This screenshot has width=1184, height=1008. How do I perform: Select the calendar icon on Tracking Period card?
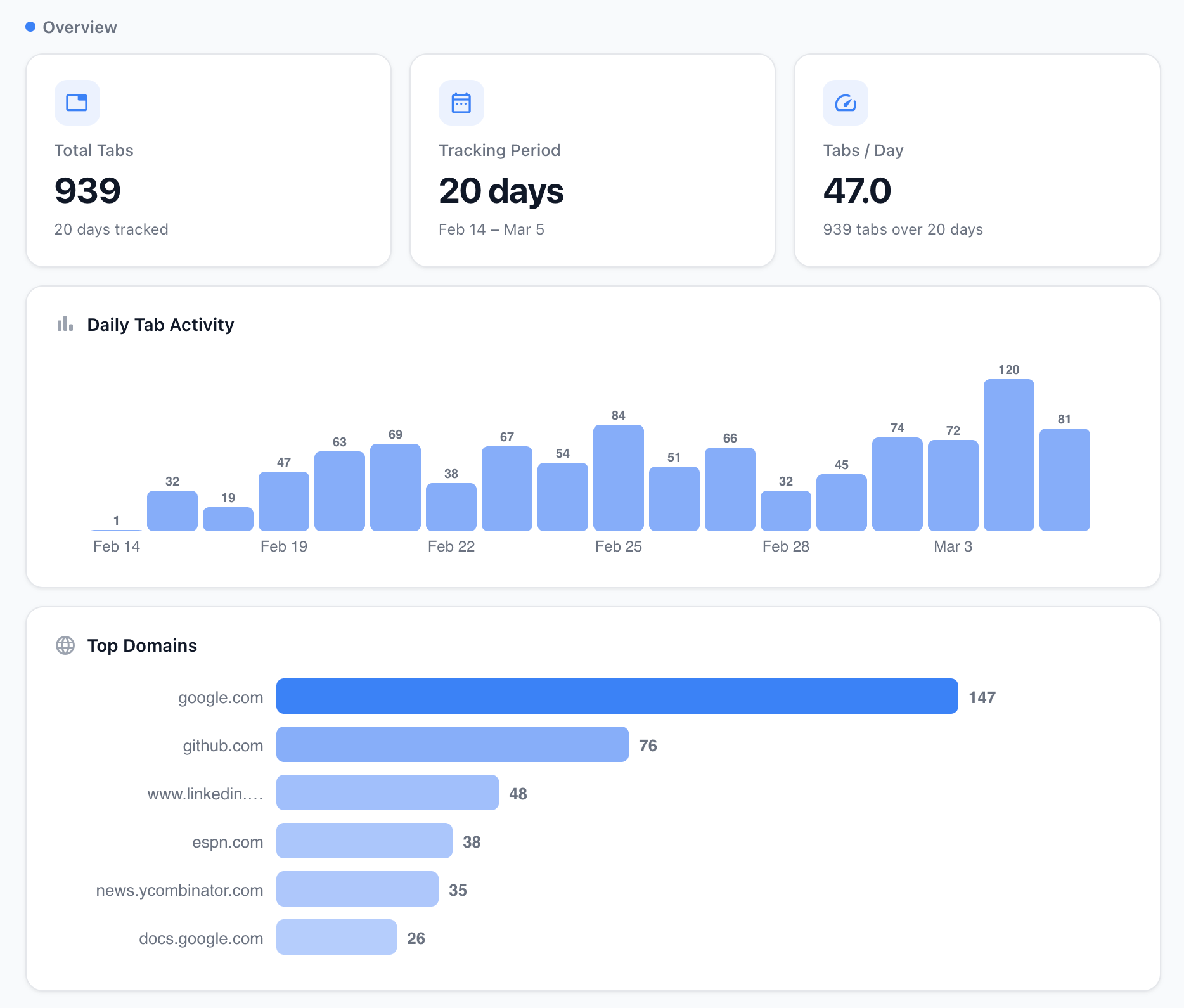(461, 102)
